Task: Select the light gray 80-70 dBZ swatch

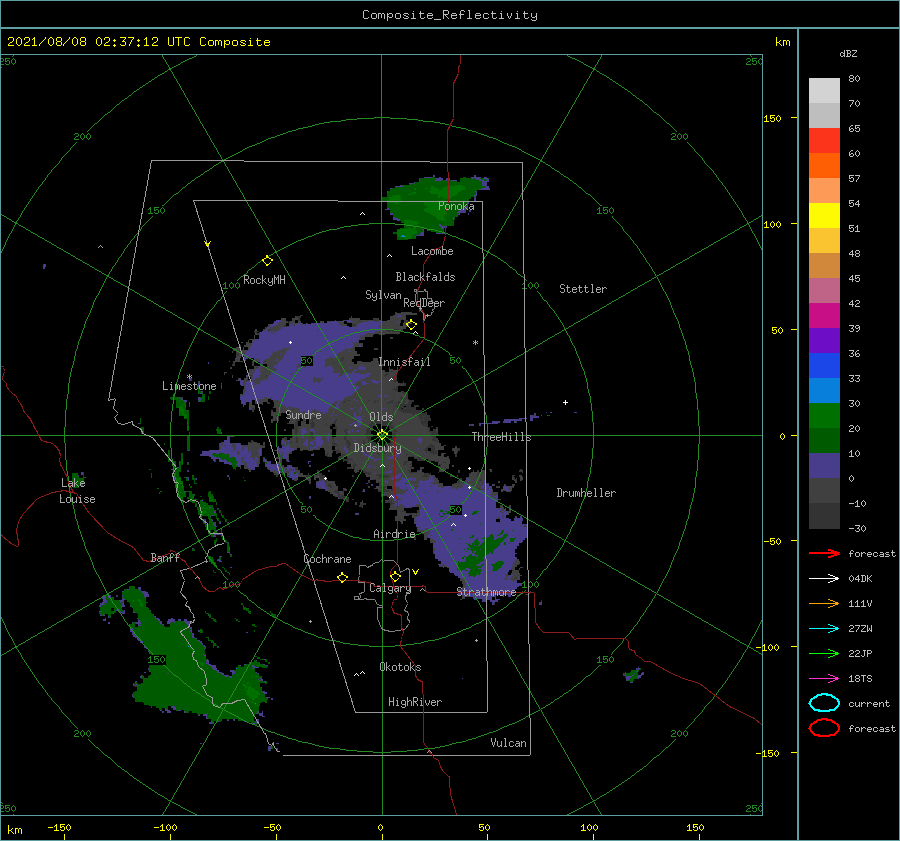Action: (x=824, y=91)
